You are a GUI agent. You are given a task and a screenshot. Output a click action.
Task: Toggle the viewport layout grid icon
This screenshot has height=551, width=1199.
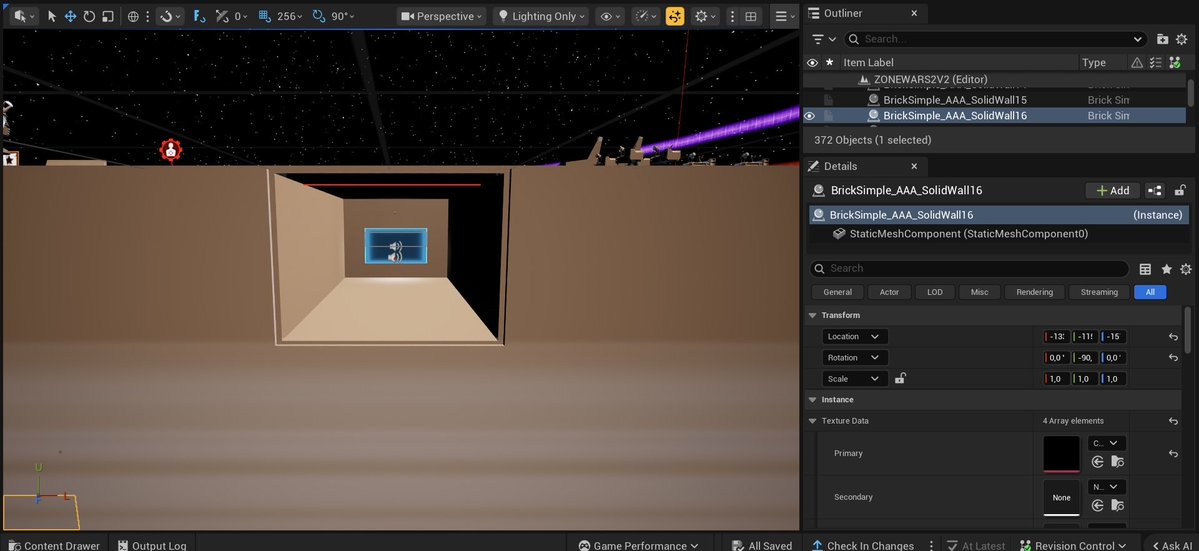[751, 16]
